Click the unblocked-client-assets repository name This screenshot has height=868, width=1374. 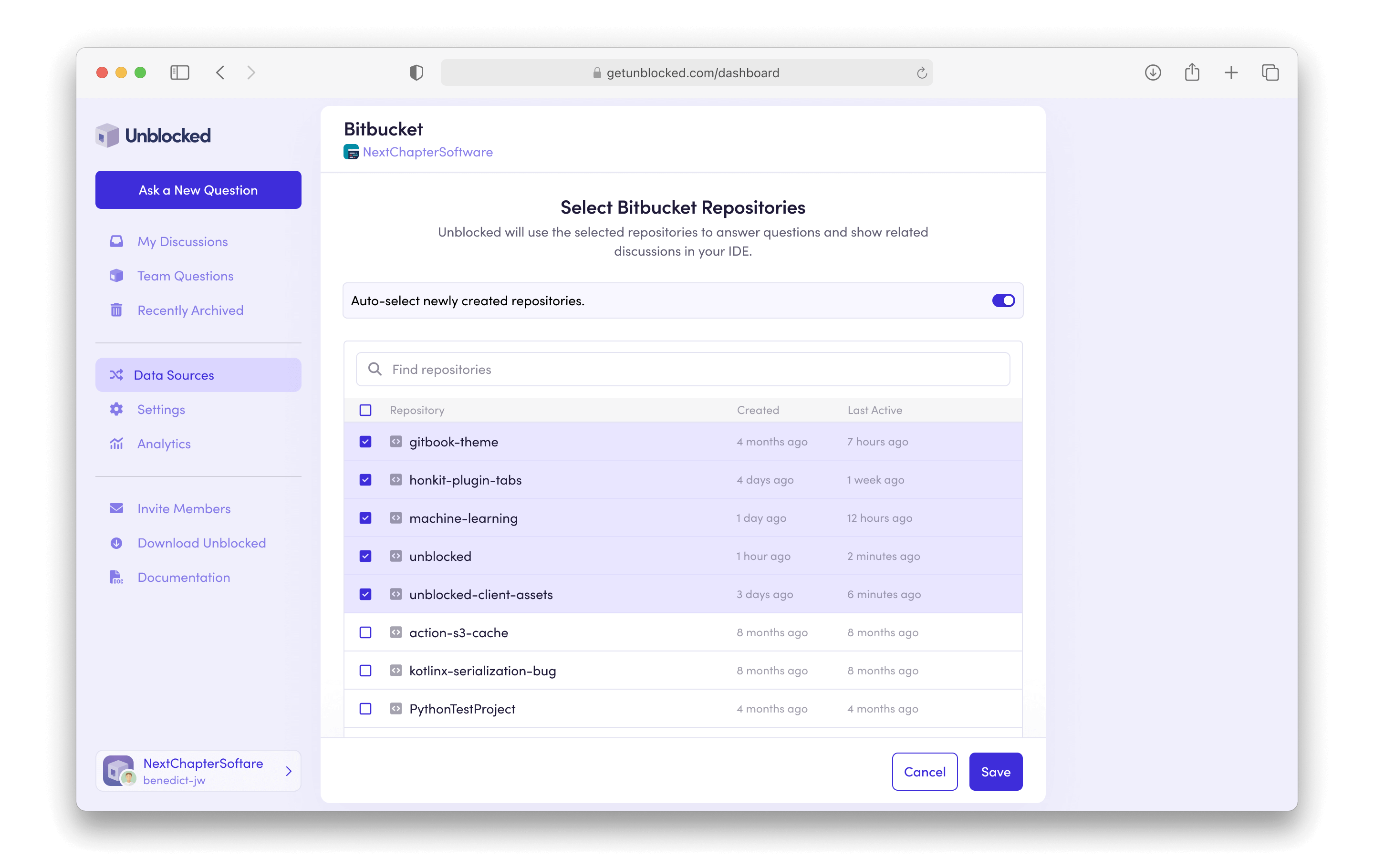coord(481,594)
